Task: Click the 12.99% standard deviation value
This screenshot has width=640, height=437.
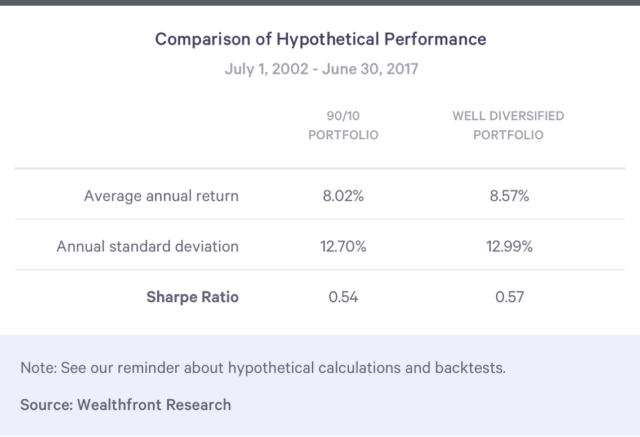Action: click(x=508, y=246)
